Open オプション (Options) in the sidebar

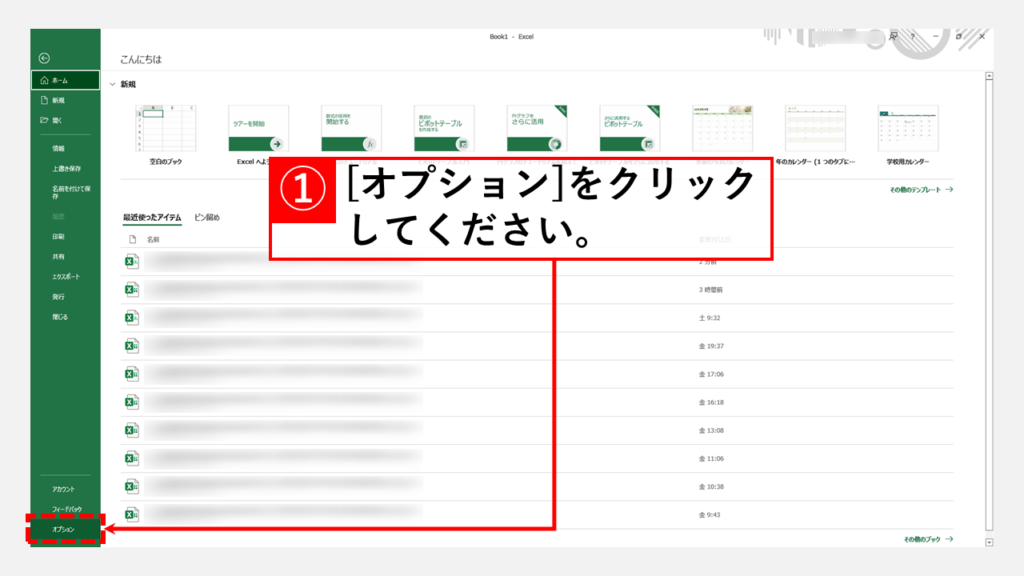pos(63,529)
